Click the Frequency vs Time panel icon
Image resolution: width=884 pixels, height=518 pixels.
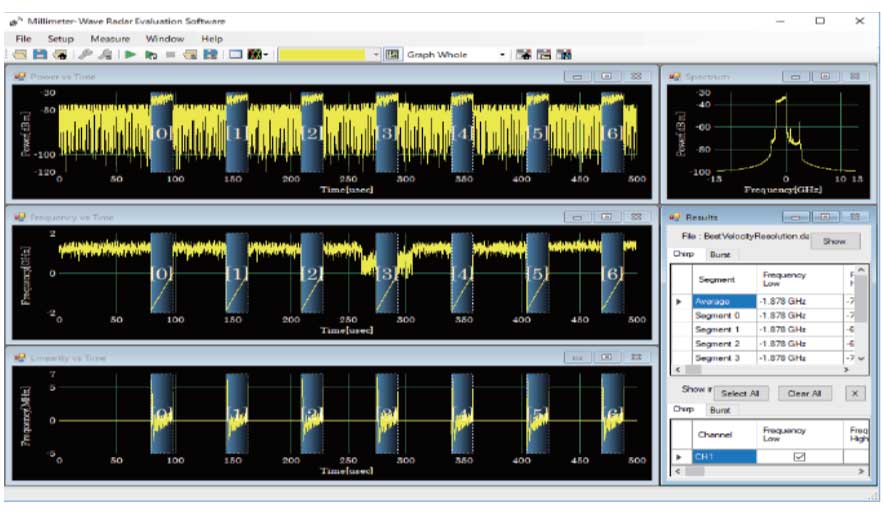click(x=20, y=217)
